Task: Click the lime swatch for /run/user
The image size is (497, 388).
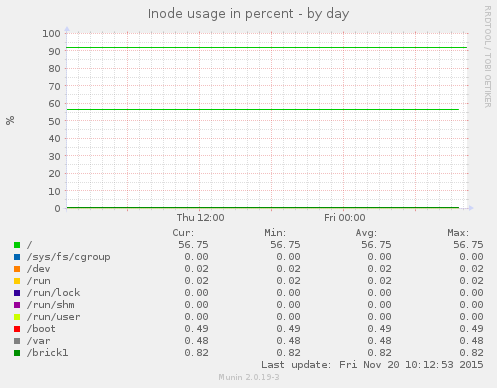Action: tap(17, 317)
